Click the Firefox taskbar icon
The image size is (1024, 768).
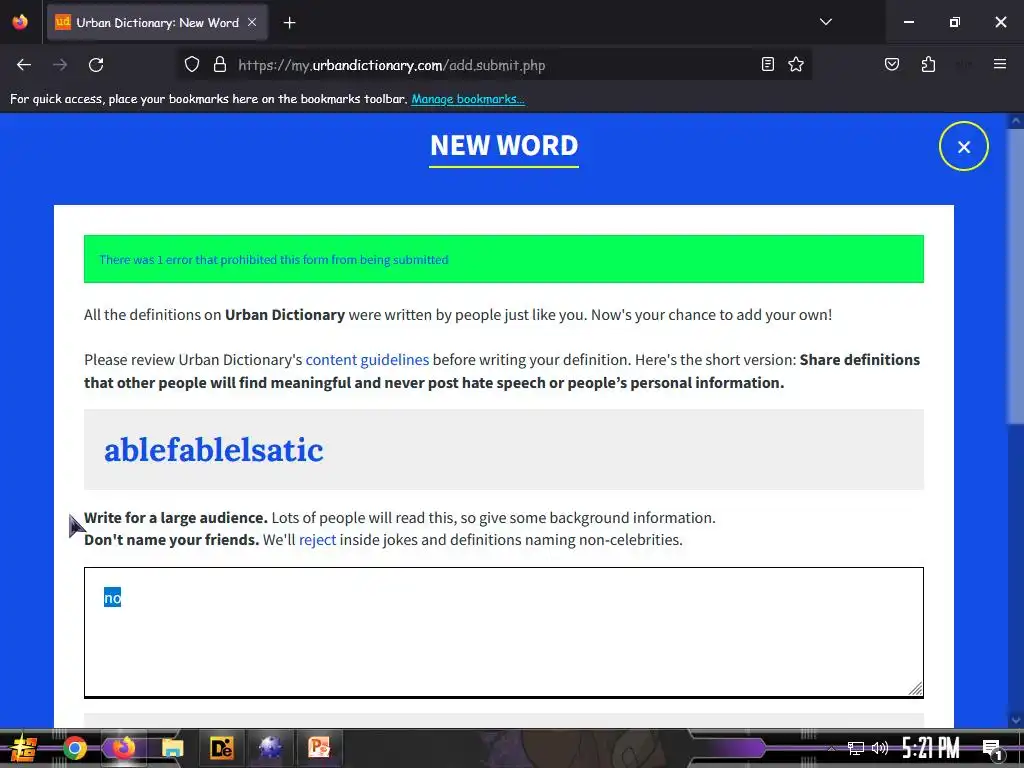[x=123, y=748]
